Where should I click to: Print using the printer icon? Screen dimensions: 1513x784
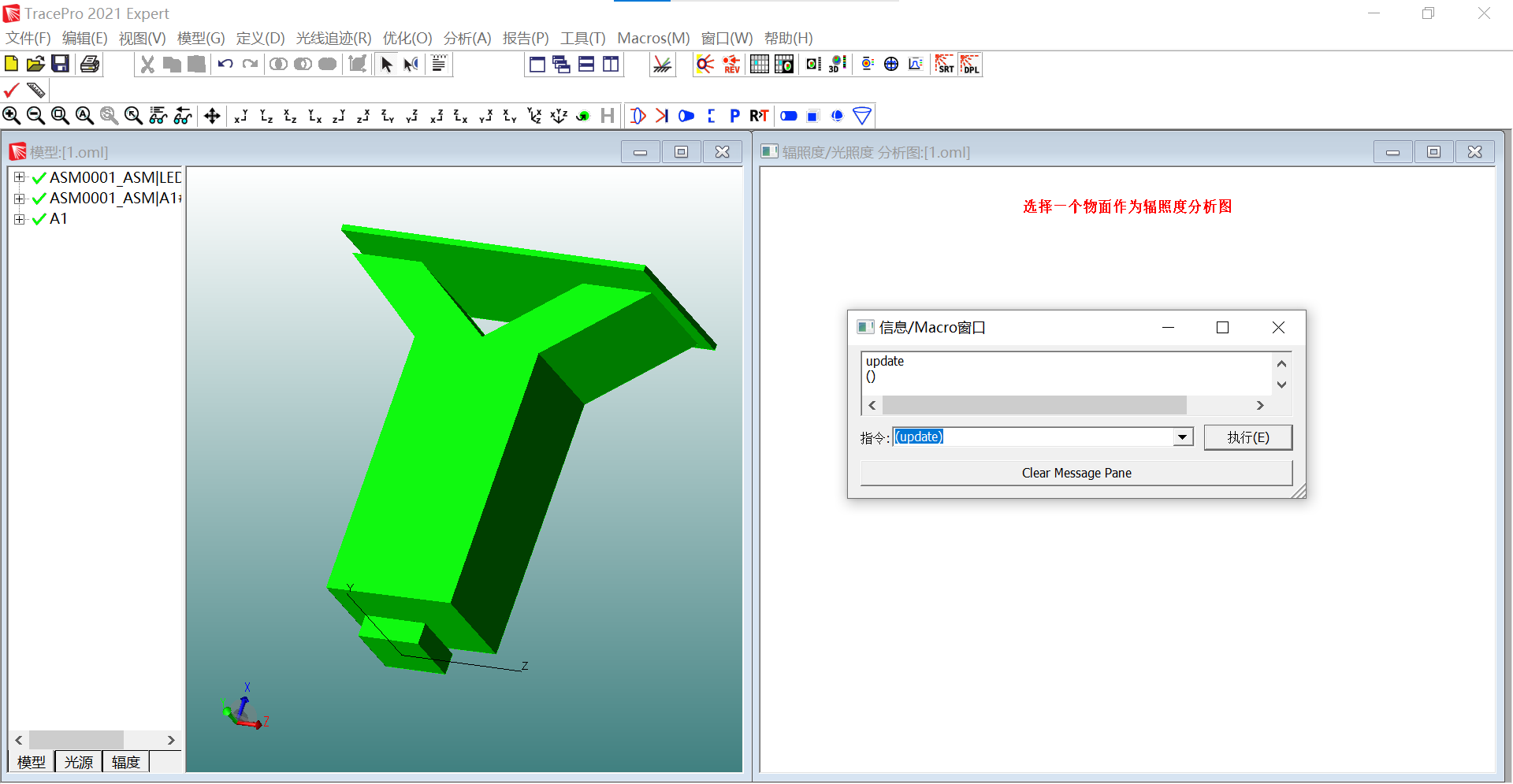90,64
